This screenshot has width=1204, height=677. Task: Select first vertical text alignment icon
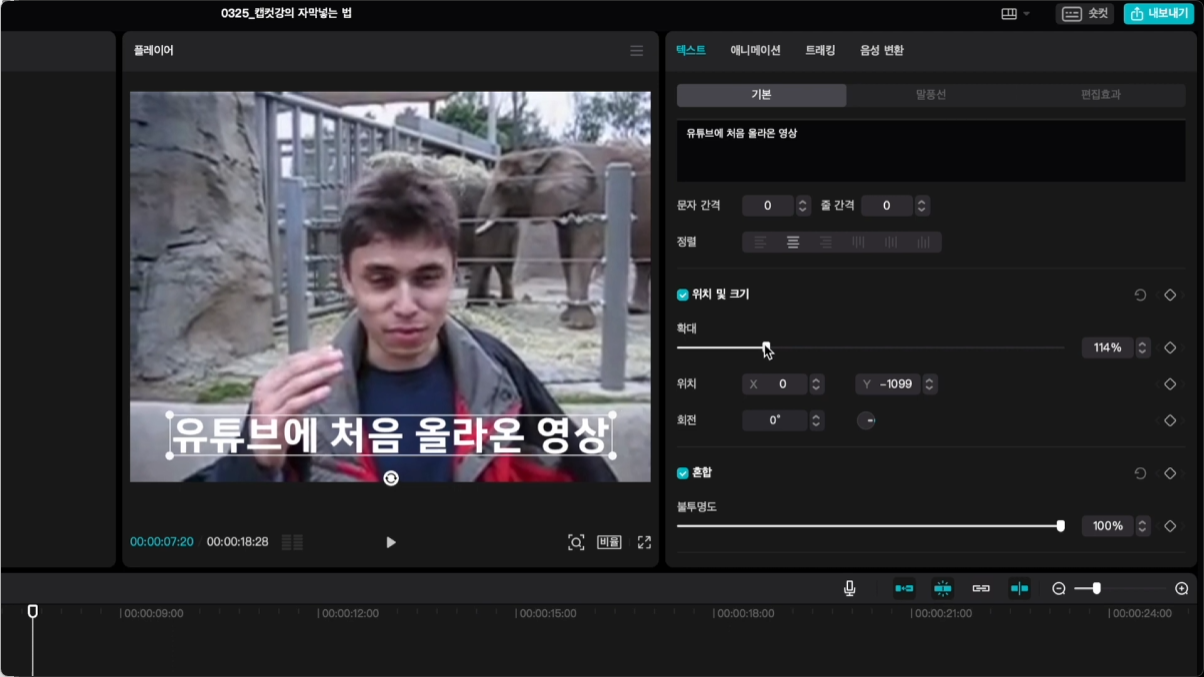pyautogui.click(x=858, y=242)
